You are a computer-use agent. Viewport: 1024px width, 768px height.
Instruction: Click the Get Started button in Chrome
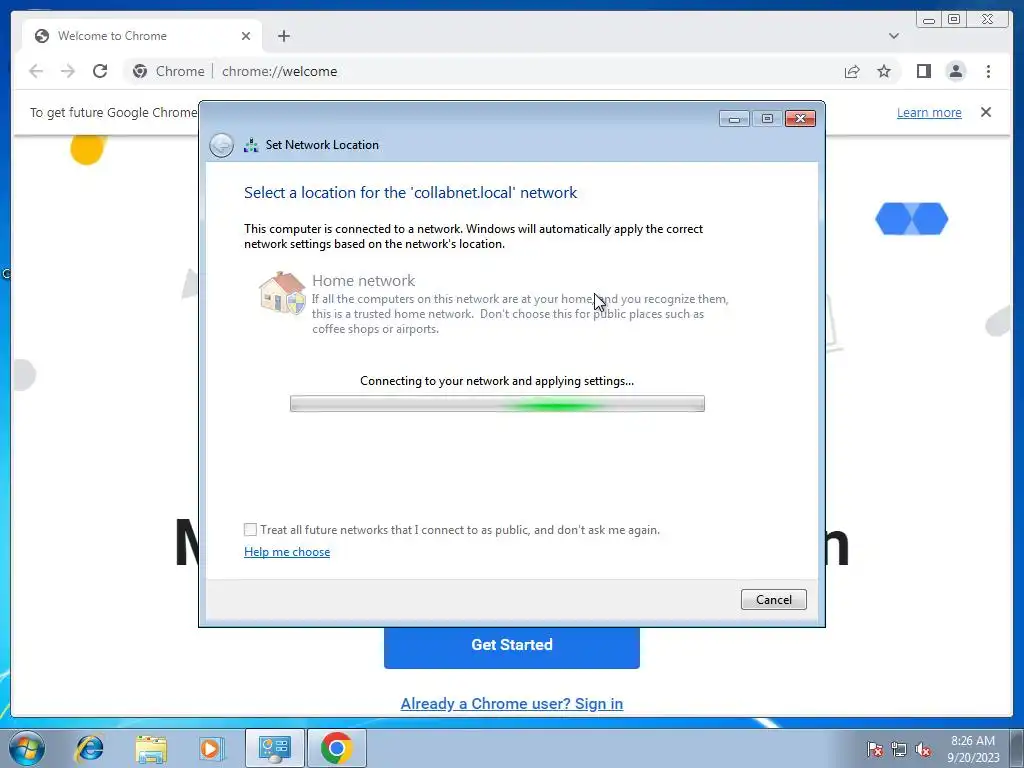[x=511, y=647]
